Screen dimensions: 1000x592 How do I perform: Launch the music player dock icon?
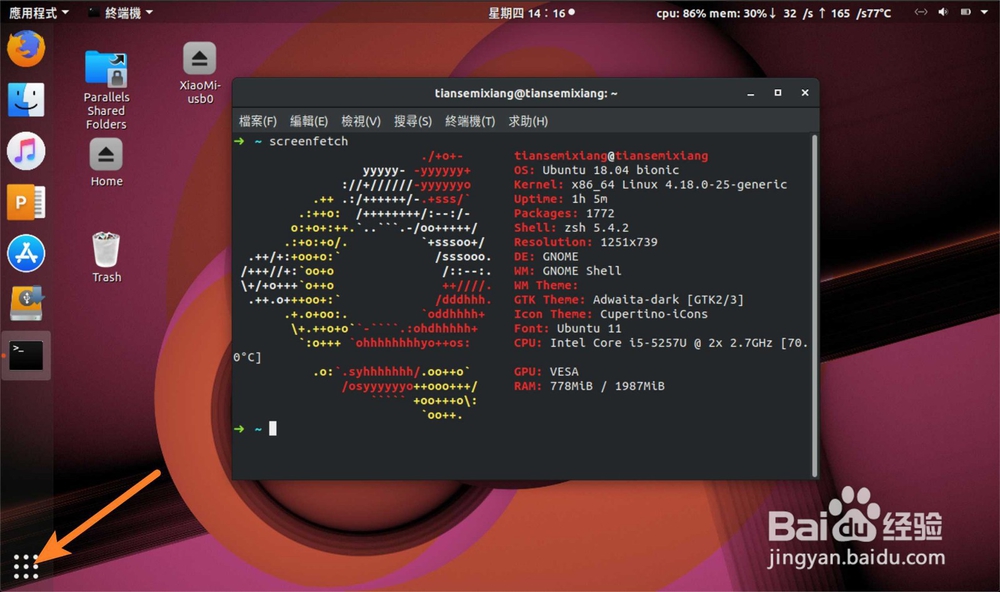pyautogui.click(x=26, y=151)
